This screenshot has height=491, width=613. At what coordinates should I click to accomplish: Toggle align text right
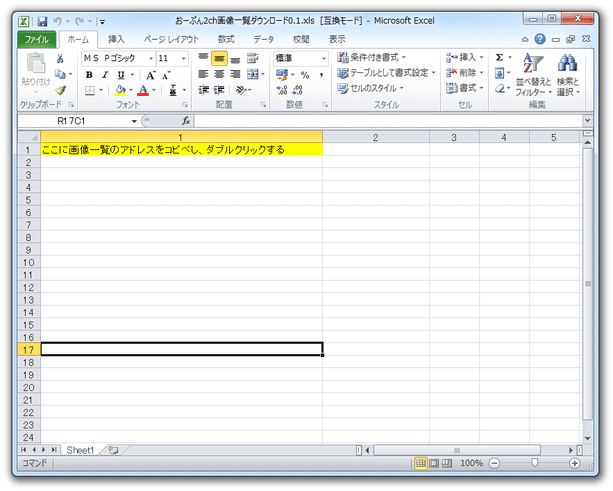(235, 74)
